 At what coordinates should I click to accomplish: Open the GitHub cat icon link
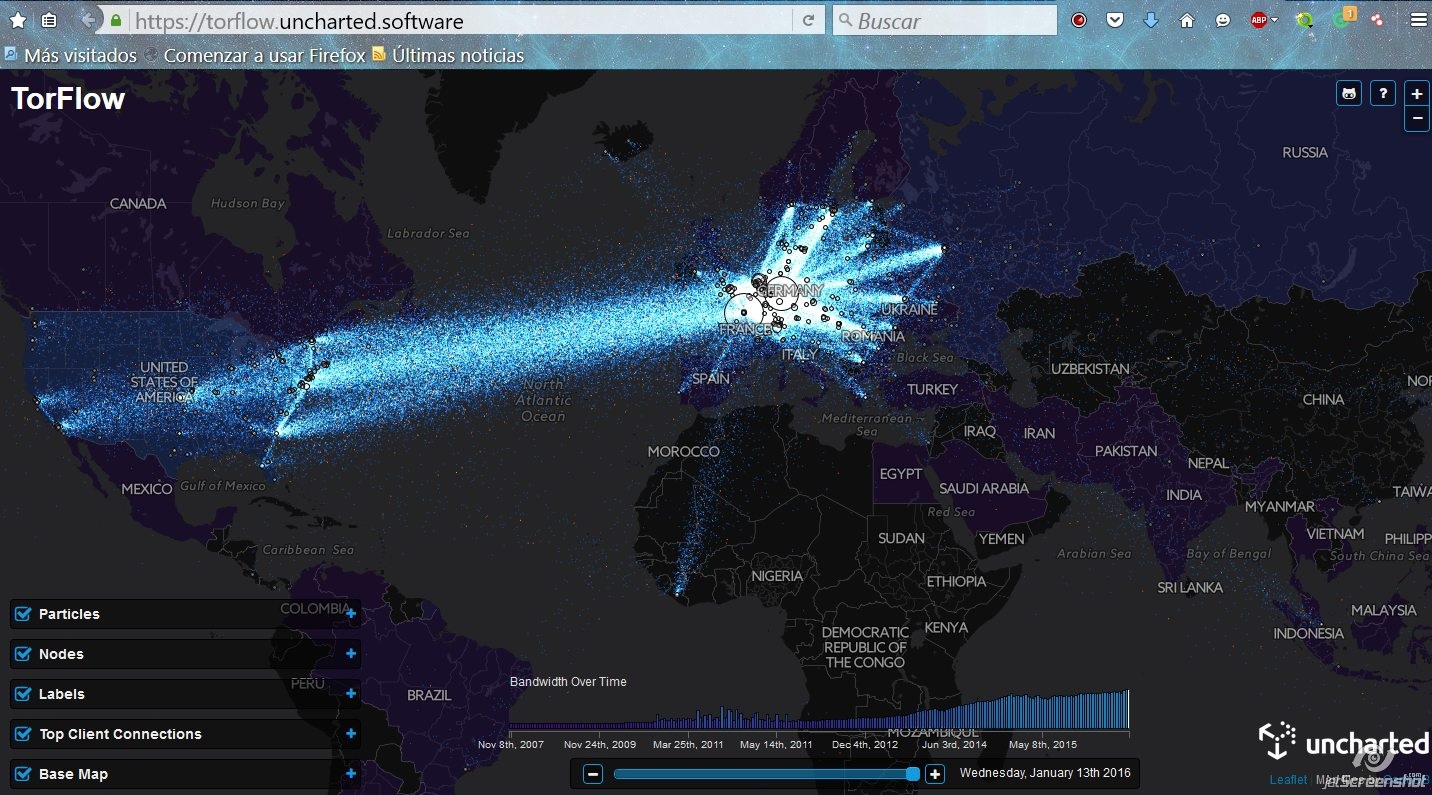tap(1349, 93)
